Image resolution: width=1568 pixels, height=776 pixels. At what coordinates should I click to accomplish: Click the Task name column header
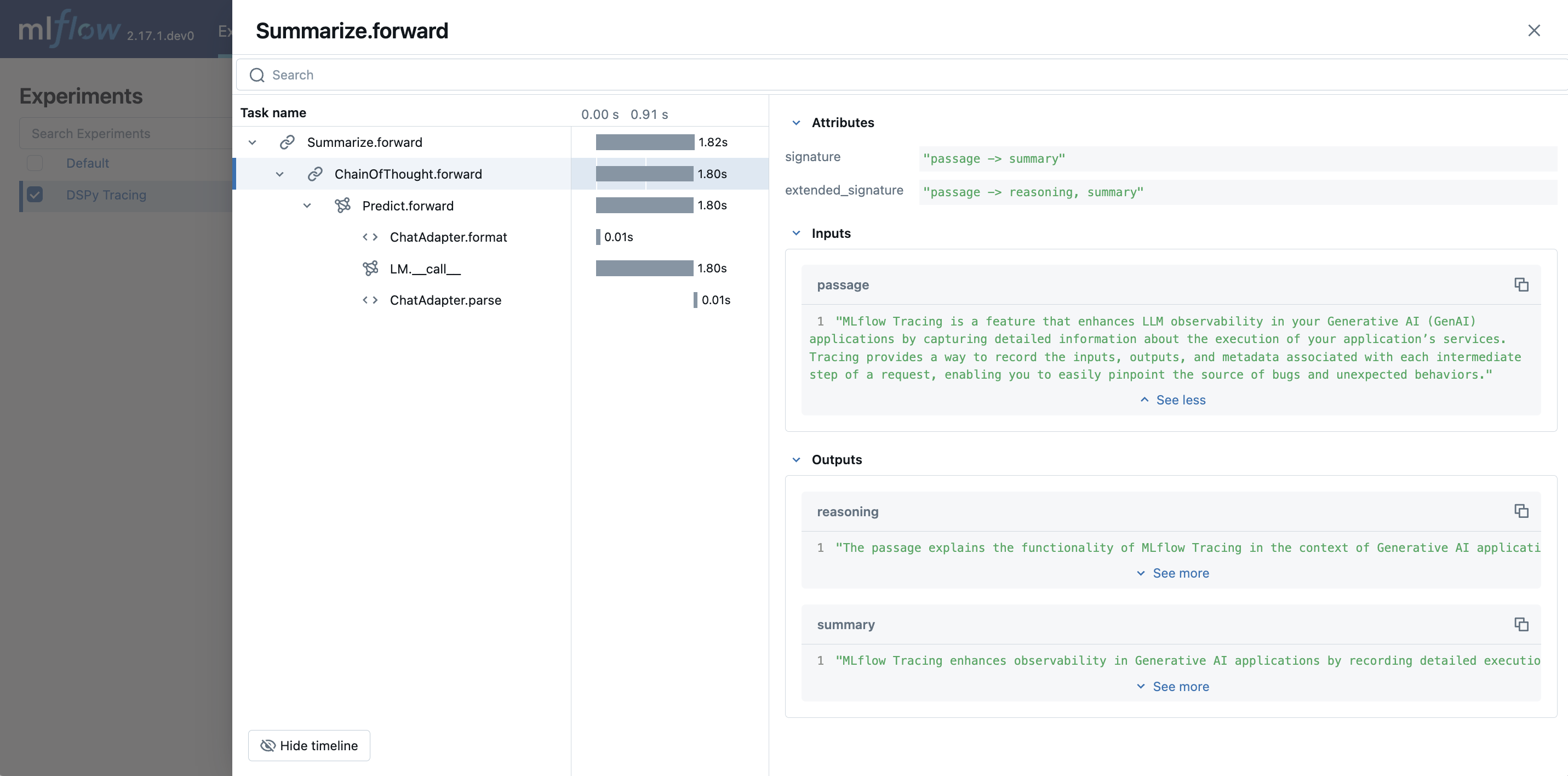(x=273, y=113)
